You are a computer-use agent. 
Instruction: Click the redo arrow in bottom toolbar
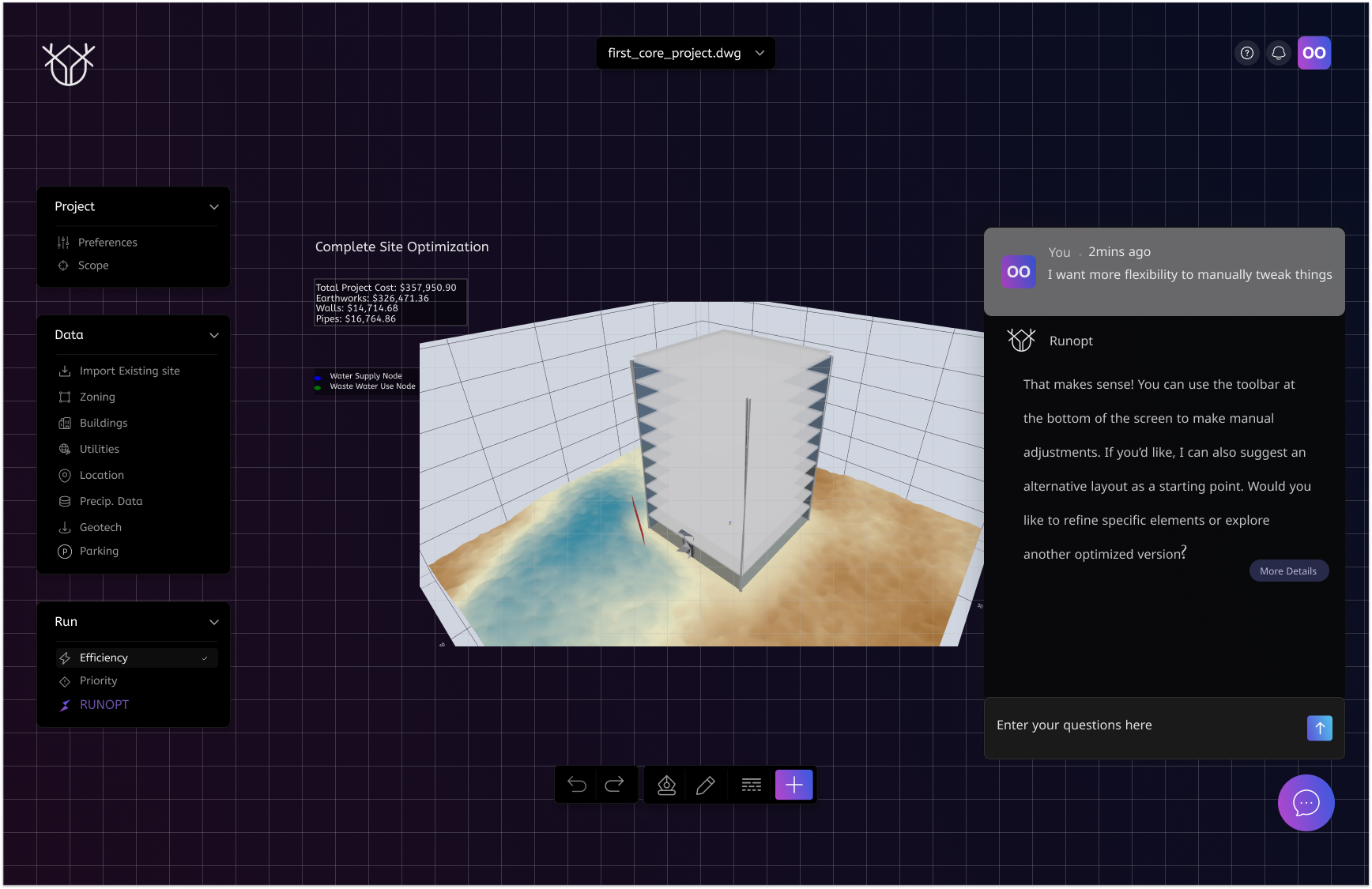[x=615, y=785]
